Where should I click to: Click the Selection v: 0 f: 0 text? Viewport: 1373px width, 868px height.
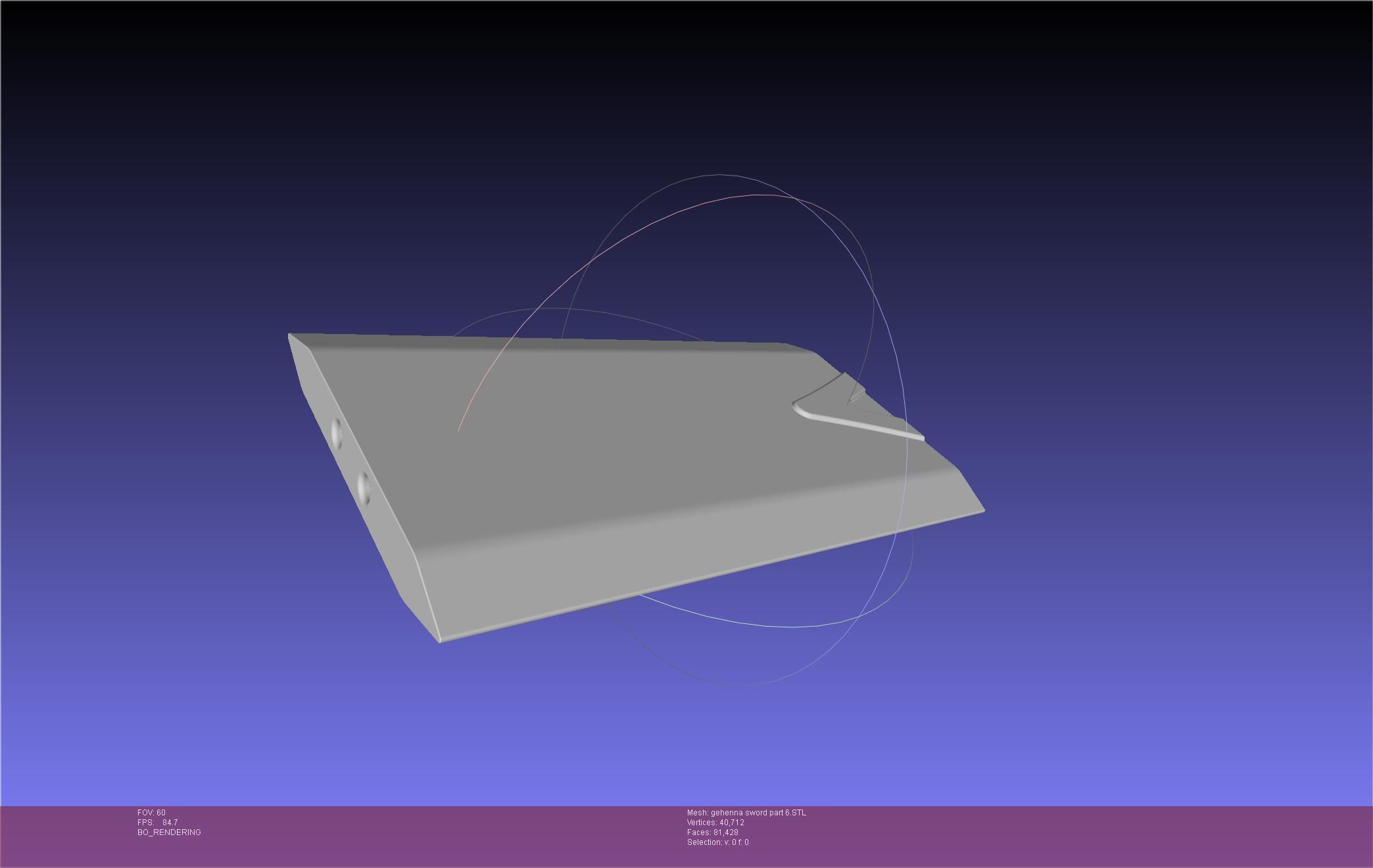(x=717, y=842)
